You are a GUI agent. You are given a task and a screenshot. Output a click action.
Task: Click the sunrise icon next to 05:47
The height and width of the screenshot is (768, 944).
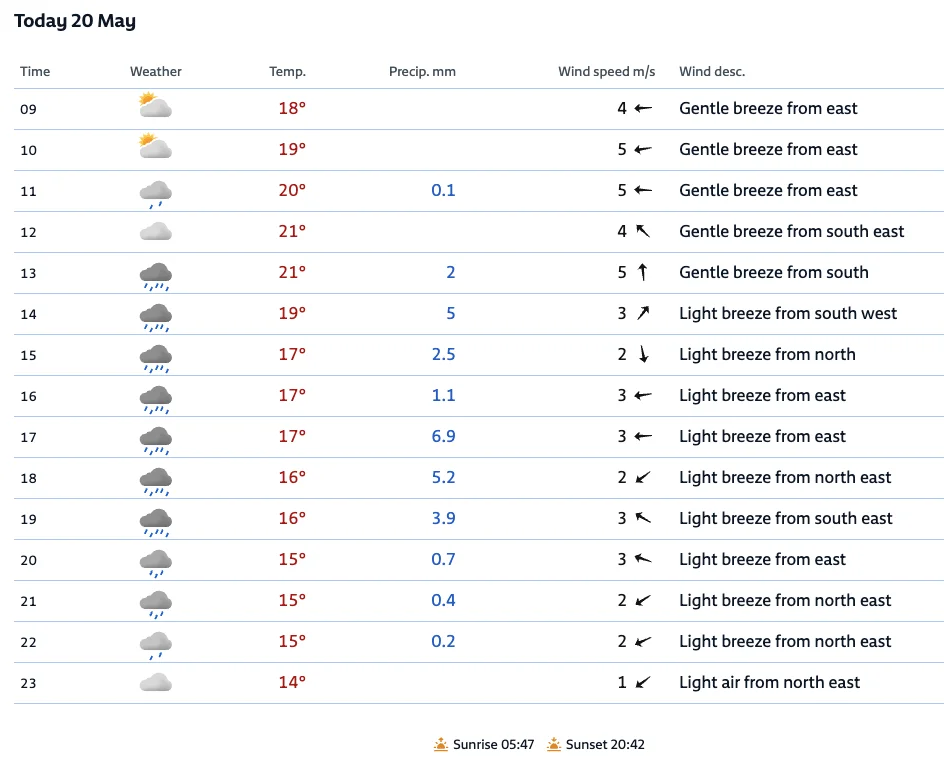441,745
